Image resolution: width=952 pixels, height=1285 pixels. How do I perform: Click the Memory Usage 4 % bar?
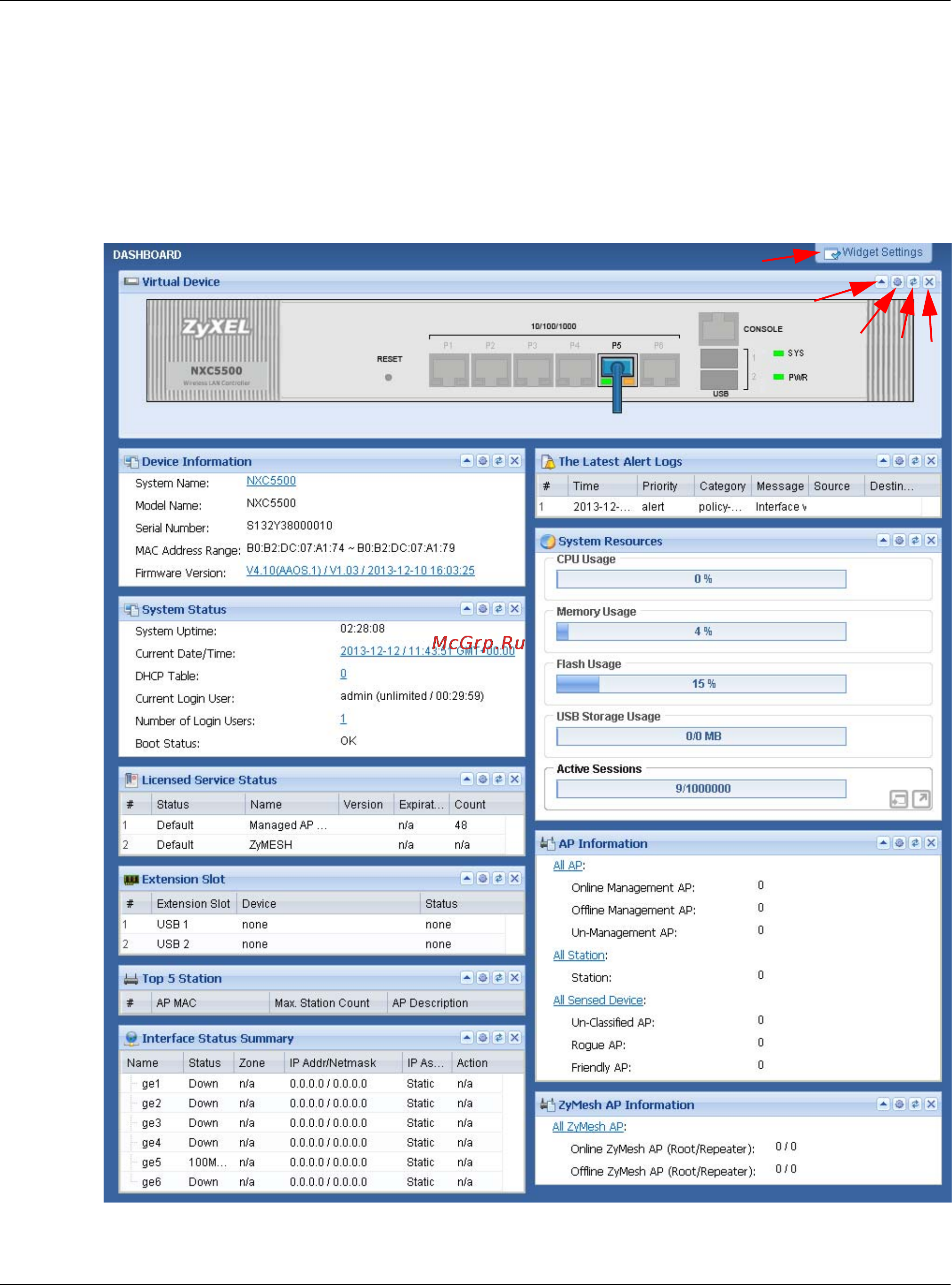[701, 632]
